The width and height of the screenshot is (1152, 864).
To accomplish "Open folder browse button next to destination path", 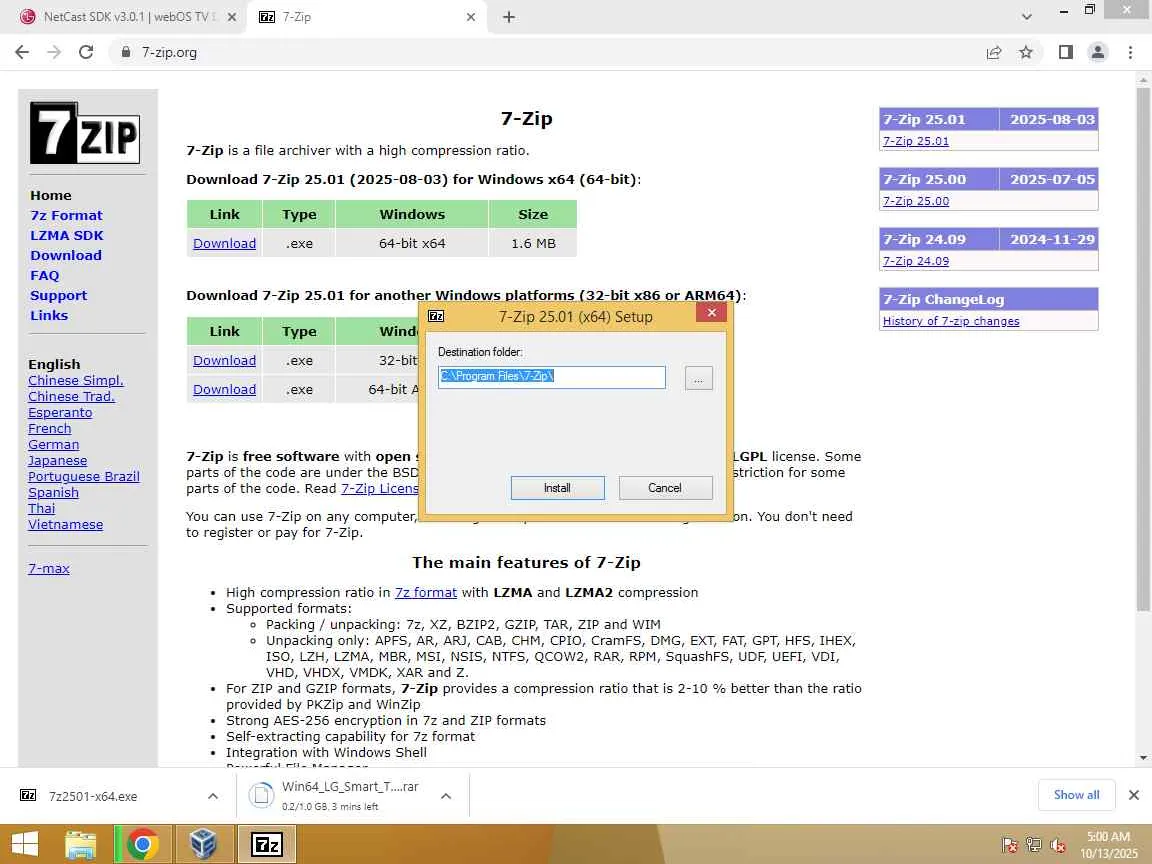I will coord(699,378).
